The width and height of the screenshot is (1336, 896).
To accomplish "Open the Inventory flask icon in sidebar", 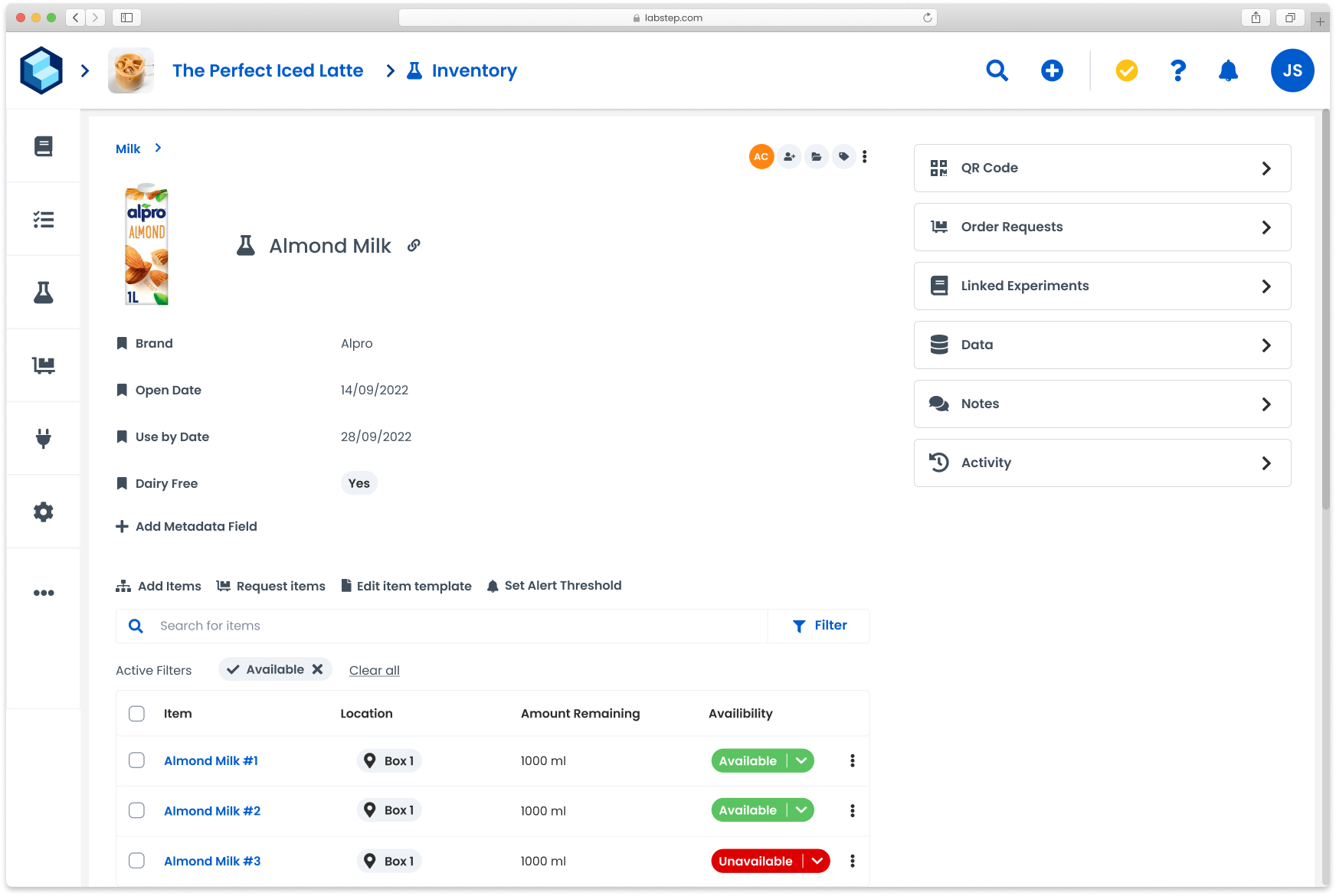I will tap(44, 292).
